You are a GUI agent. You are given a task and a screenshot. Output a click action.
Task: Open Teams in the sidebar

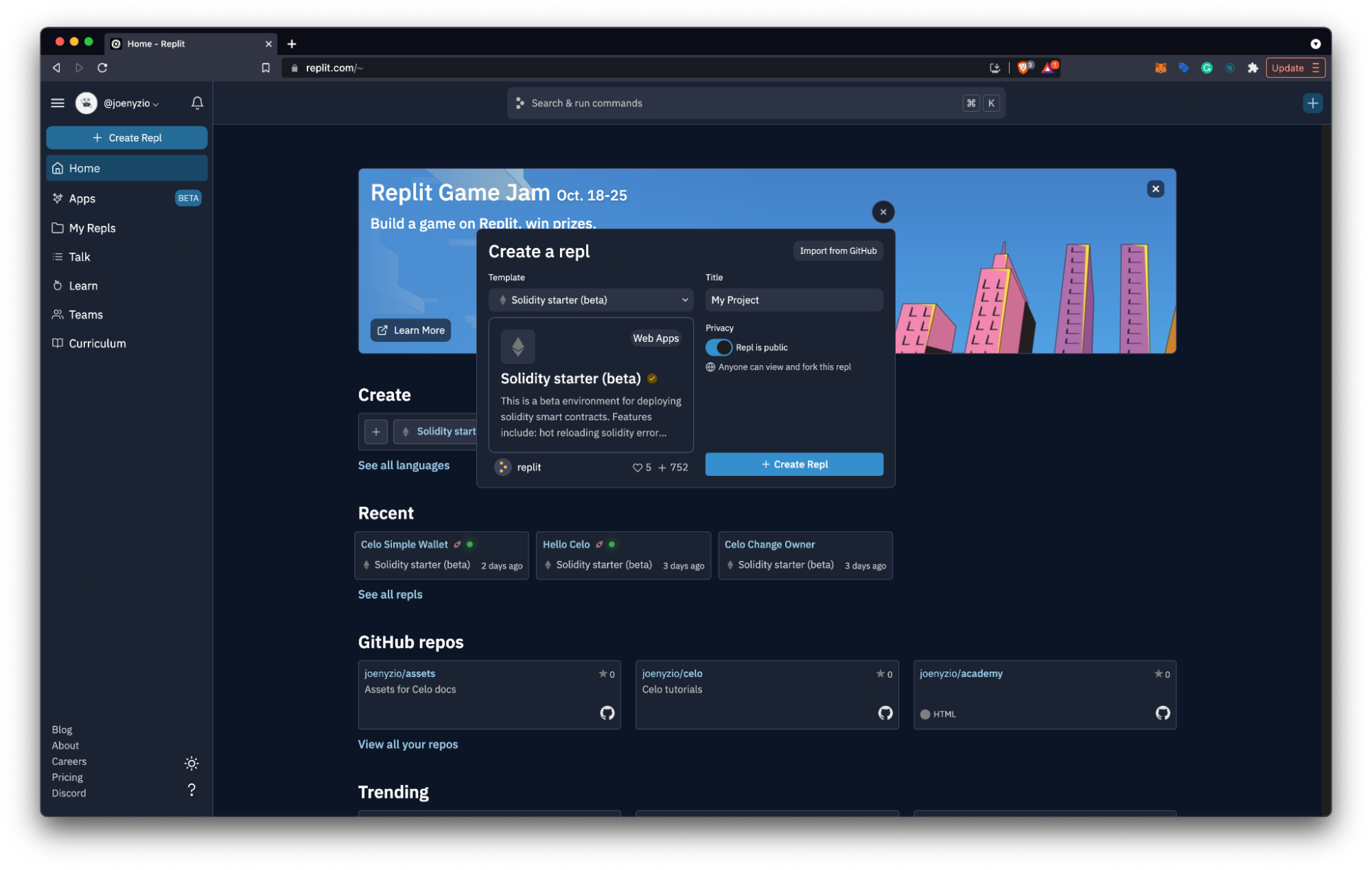click(86, 314)
